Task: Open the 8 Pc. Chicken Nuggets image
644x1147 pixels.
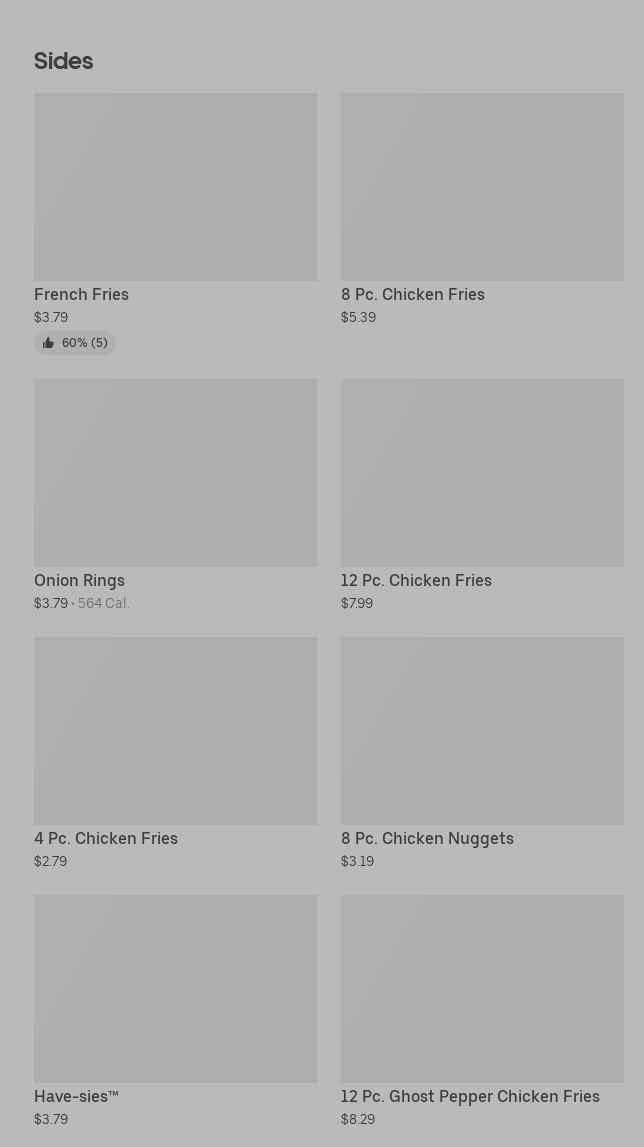Action: [x=482, y=730]
